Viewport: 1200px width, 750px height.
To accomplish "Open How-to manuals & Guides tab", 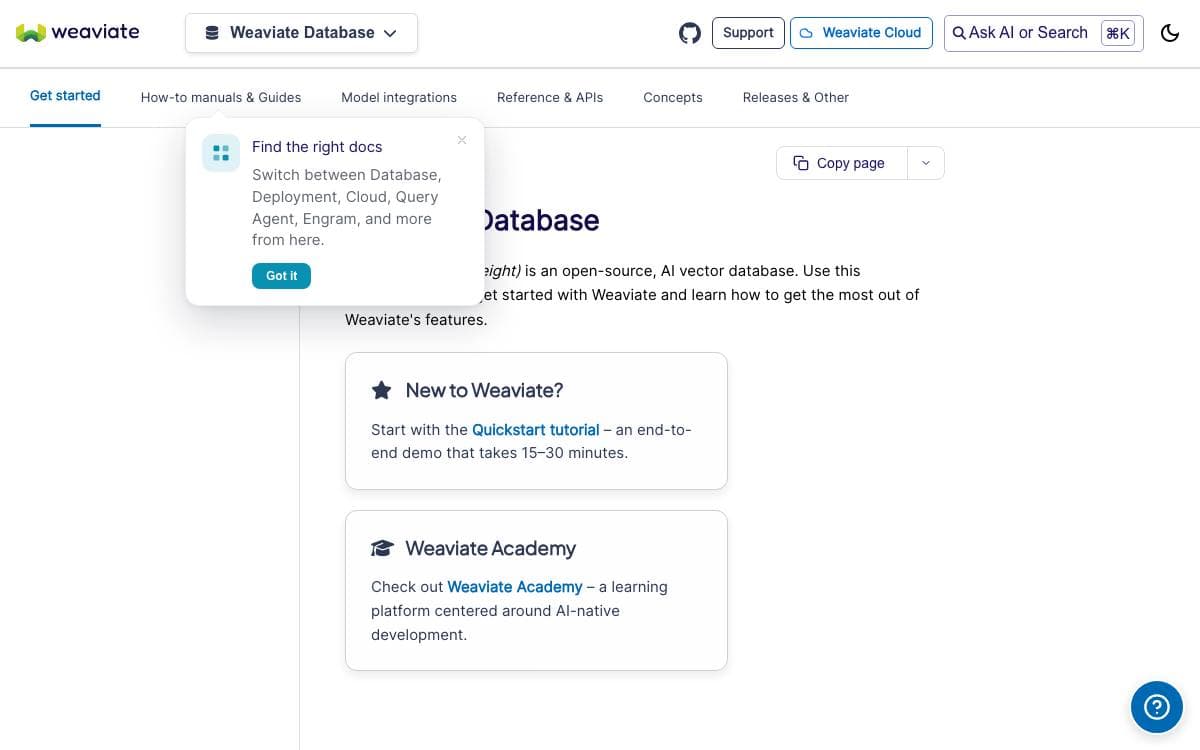I will coord(221,97).
